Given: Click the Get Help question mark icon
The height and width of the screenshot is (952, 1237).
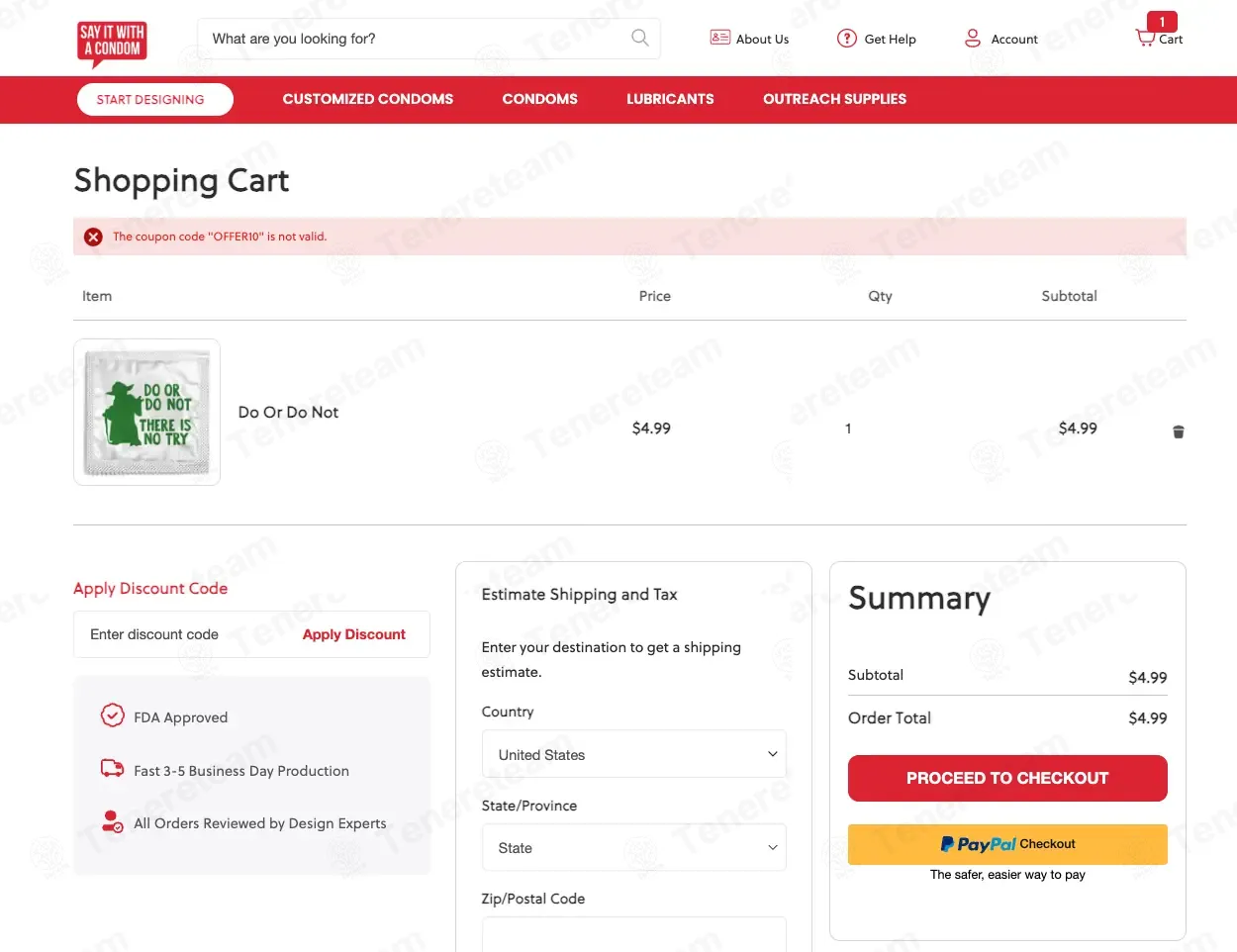Looking at the screenshot, I should coord(846,39).
